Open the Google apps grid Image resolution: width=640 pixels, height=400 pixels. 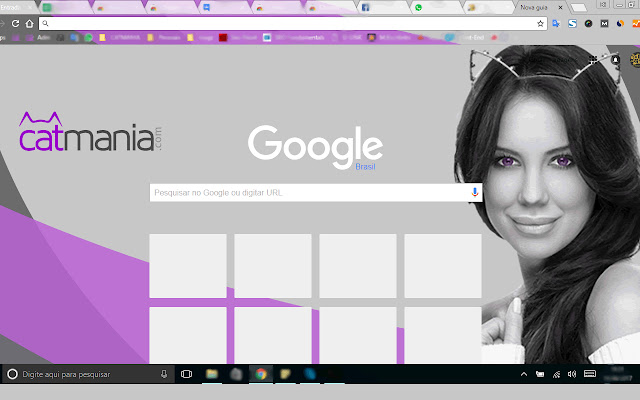(593, 60)
